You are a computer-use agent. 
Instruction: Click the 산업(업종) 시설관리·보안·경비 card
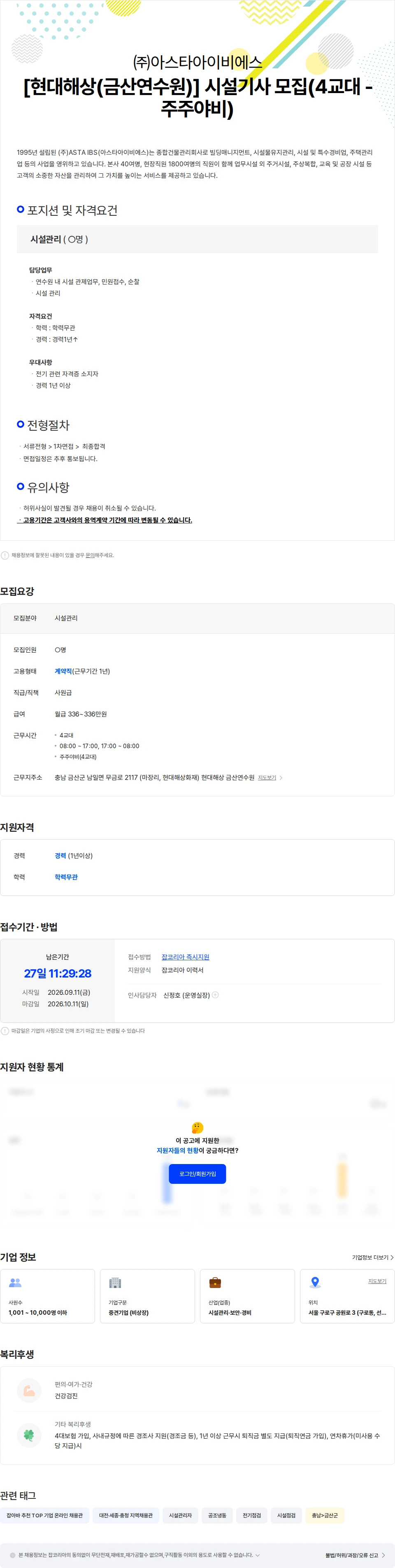click(x=247, y=1296)
